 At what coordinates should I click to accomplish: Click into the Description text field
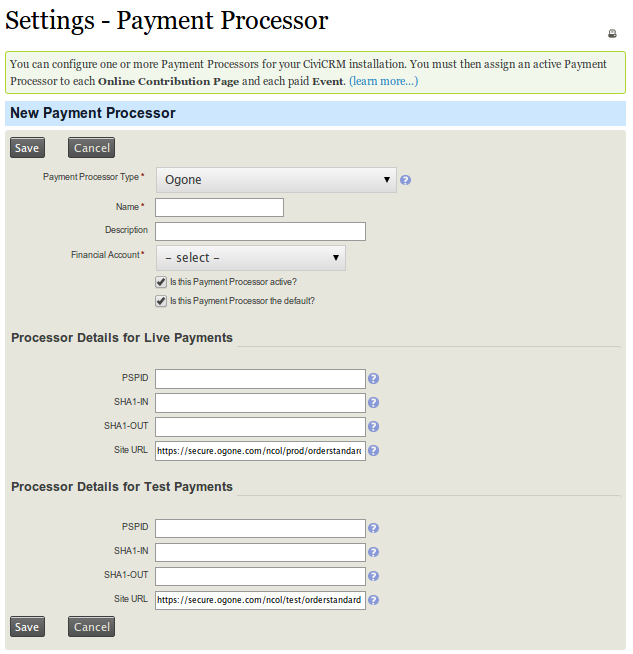tap(260, 231)
